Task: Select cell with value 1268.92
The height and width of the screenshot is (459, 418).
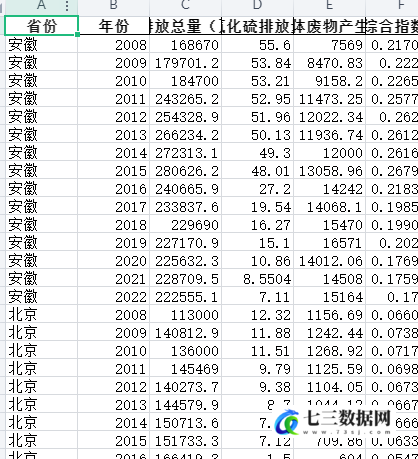Action: coord(329,351)
